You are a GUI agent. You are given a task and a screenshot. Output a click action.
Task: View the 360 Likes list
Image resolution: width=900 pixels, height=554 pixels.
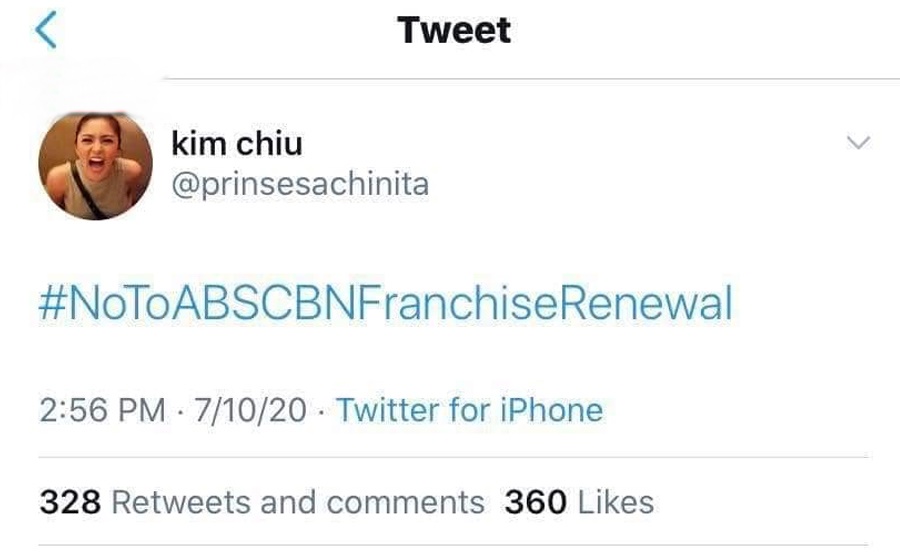pyautogui.click(x=579, y=502)
